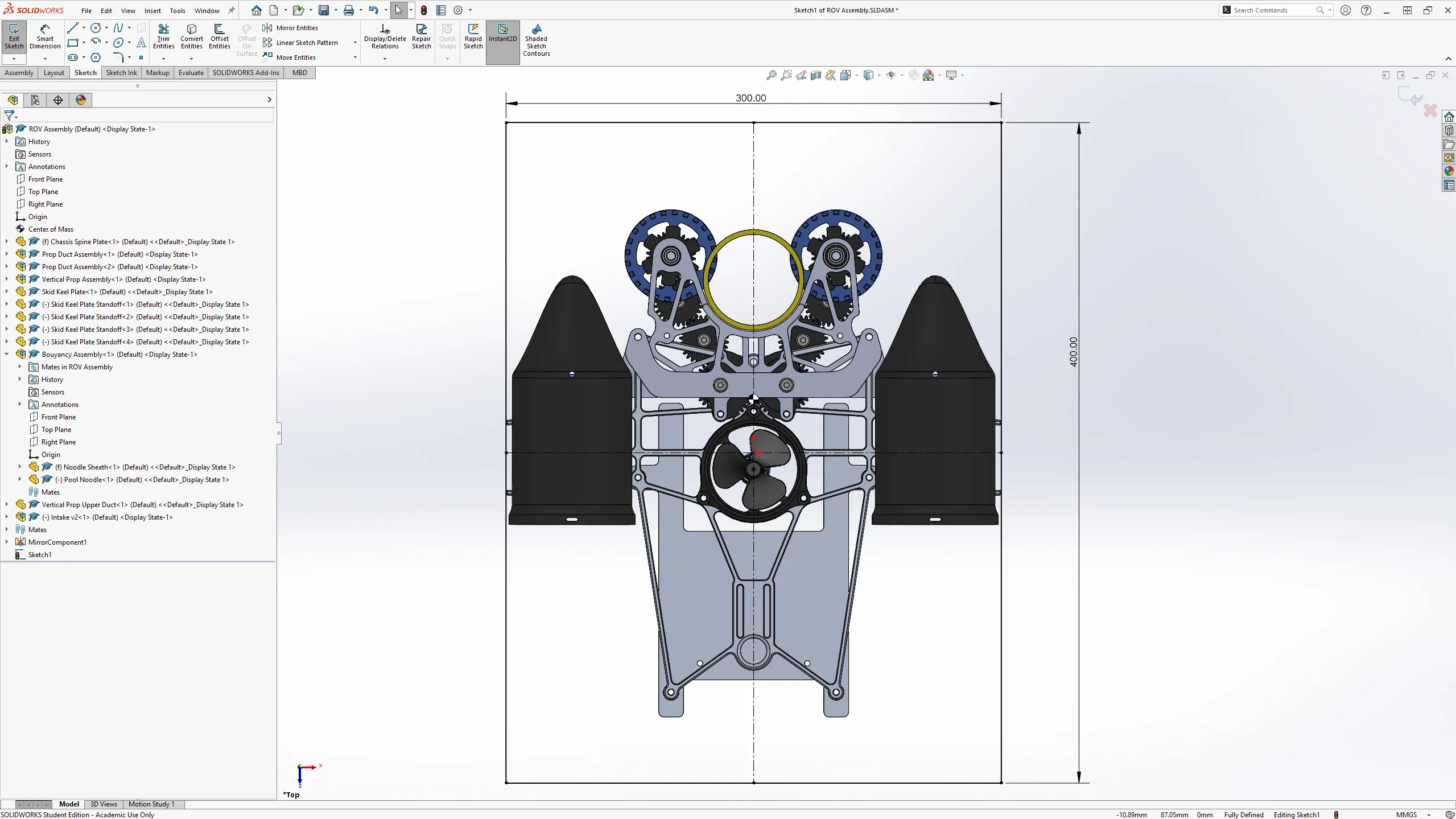Screen dimensions: 1456x819
Task: Open Linear Sketch Pattern dropdown arrow
Action: tap(355, 43)
